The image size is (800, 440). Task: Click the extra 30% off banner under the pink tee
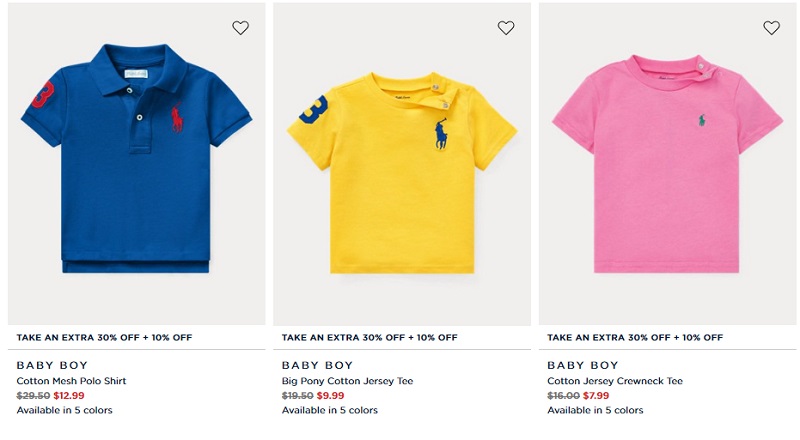click(x=635, y=337)
